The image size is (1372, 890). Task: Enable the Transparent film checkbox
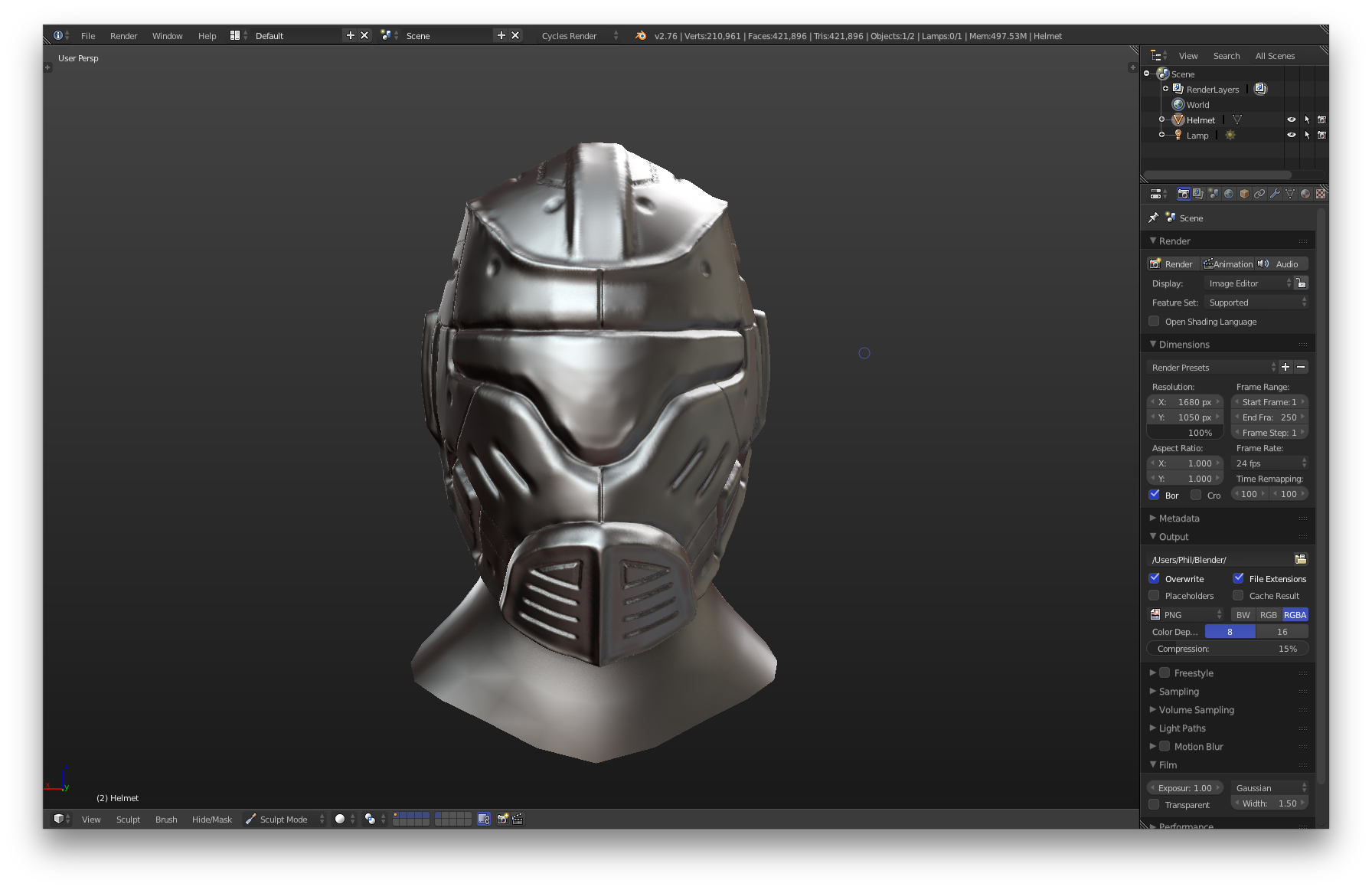tap(1154, 804)
